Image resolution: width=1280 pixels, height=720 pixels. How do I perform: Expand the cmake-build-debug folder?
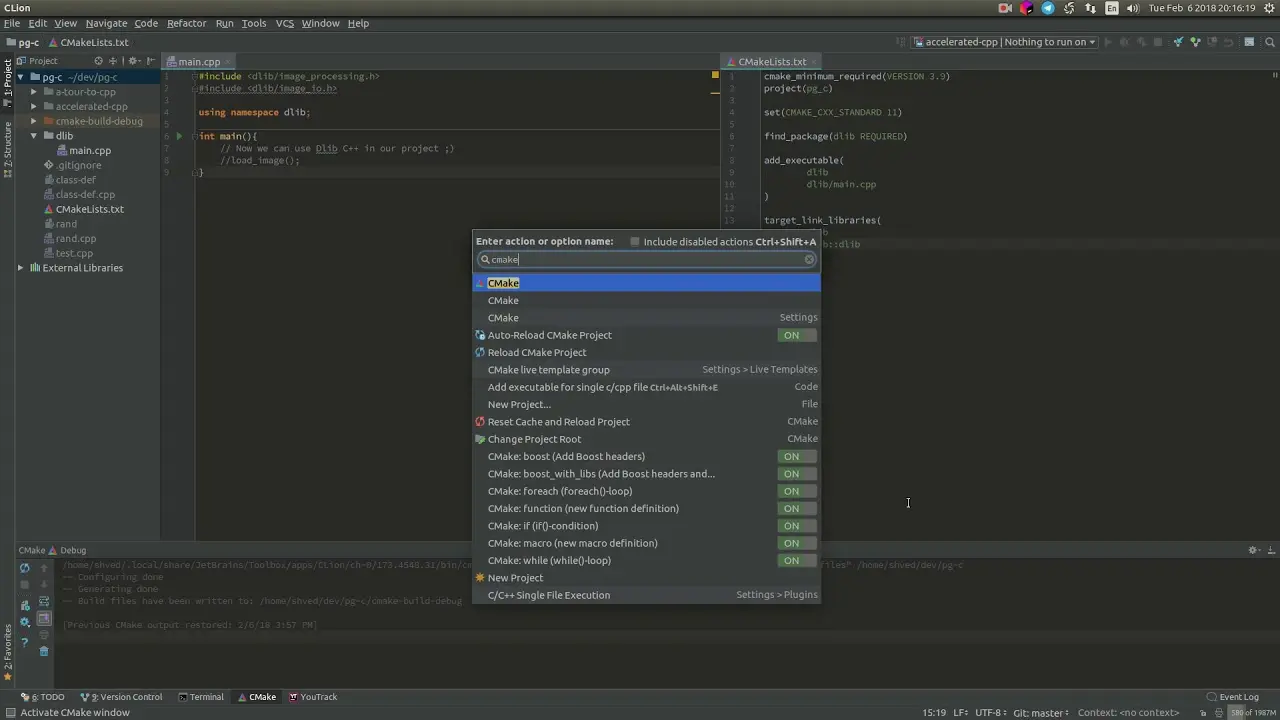tap(34, 121)
